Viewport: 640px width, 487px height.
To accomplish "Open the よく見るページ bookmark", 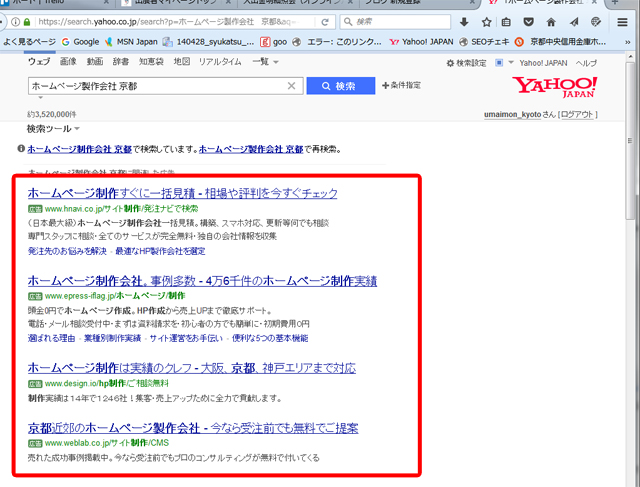I will 29,42.
